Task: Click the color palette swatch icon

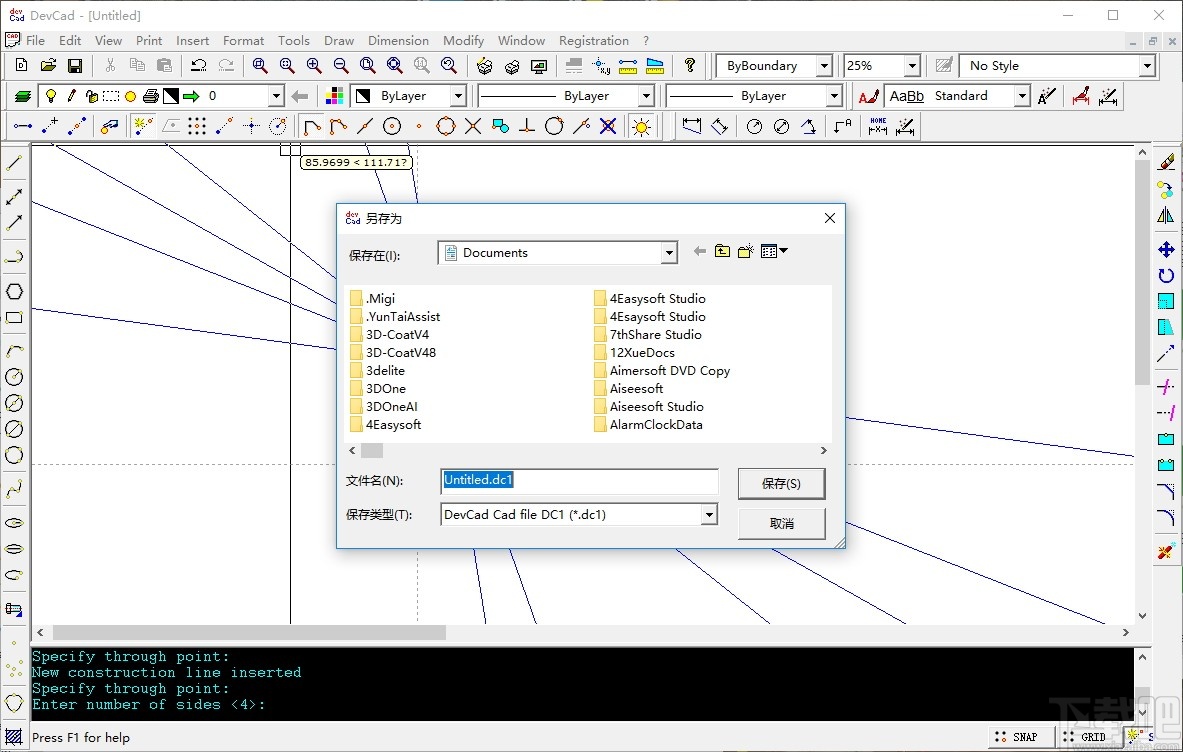Action: [x=335, y=96]
